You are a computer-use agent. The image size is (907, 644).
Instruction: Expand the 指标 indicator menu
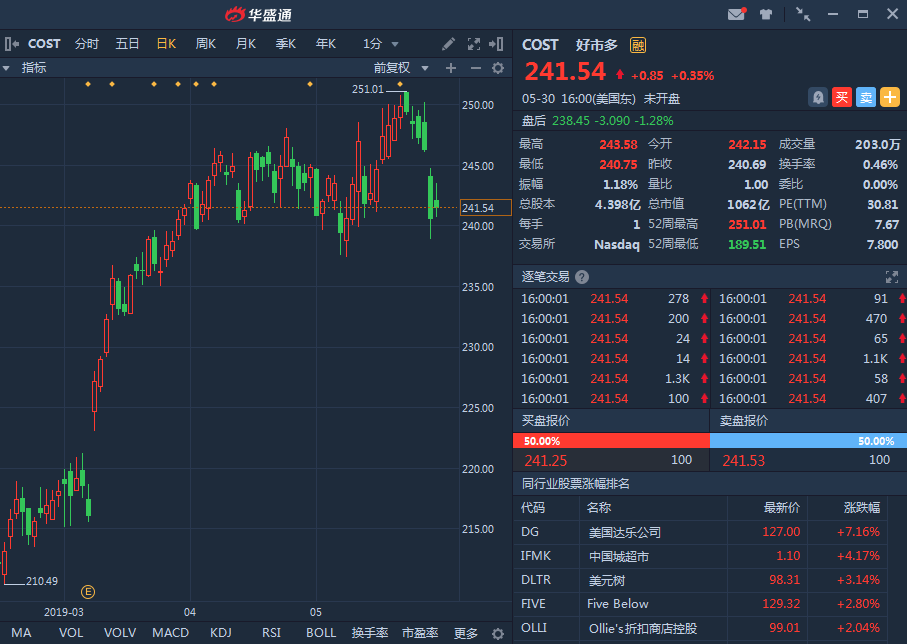coord(24,68)
